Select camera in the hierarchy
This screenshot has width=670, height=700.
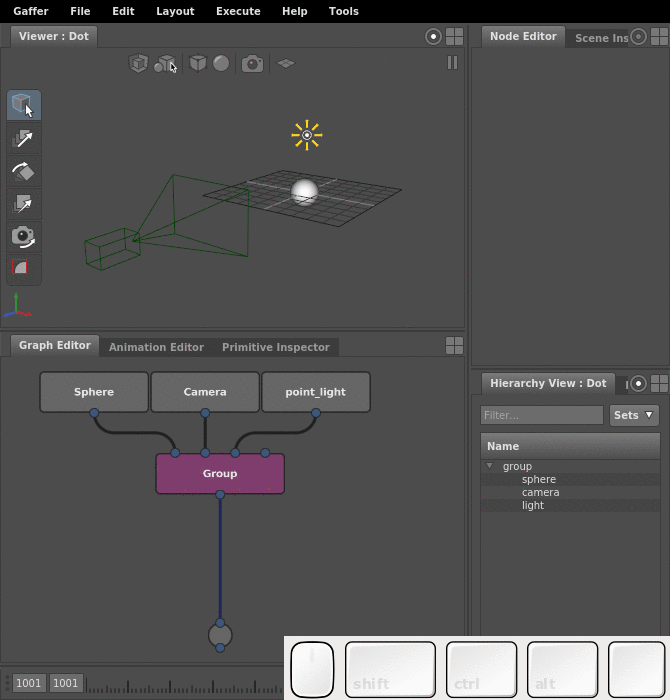540,492
